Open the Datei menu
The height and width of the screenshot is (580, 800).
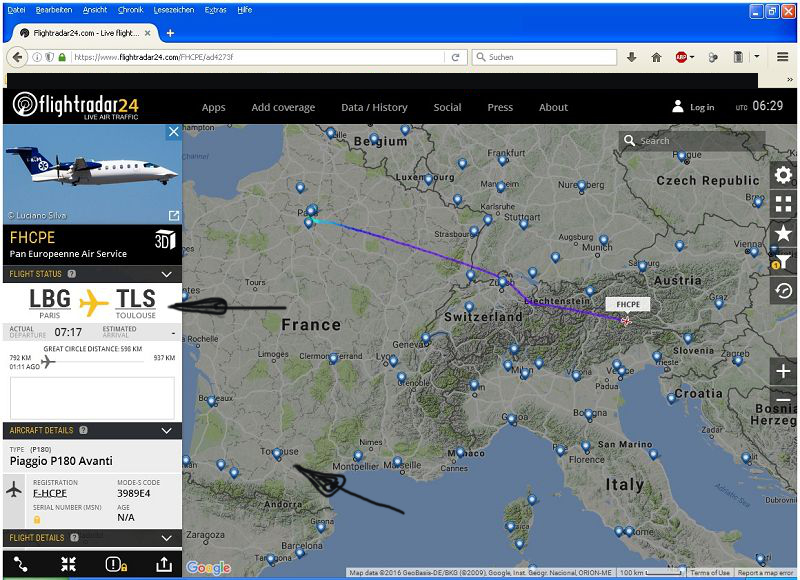pyautogui.click(x=16, y=10)
